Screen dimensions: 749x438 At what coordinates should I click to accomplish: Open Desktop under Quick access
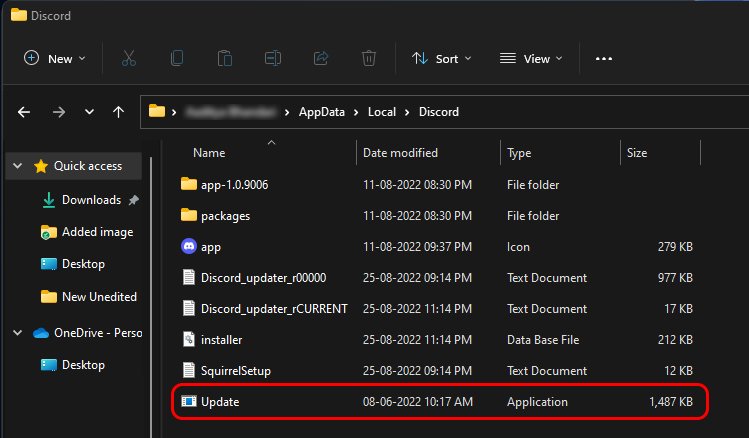83,264
